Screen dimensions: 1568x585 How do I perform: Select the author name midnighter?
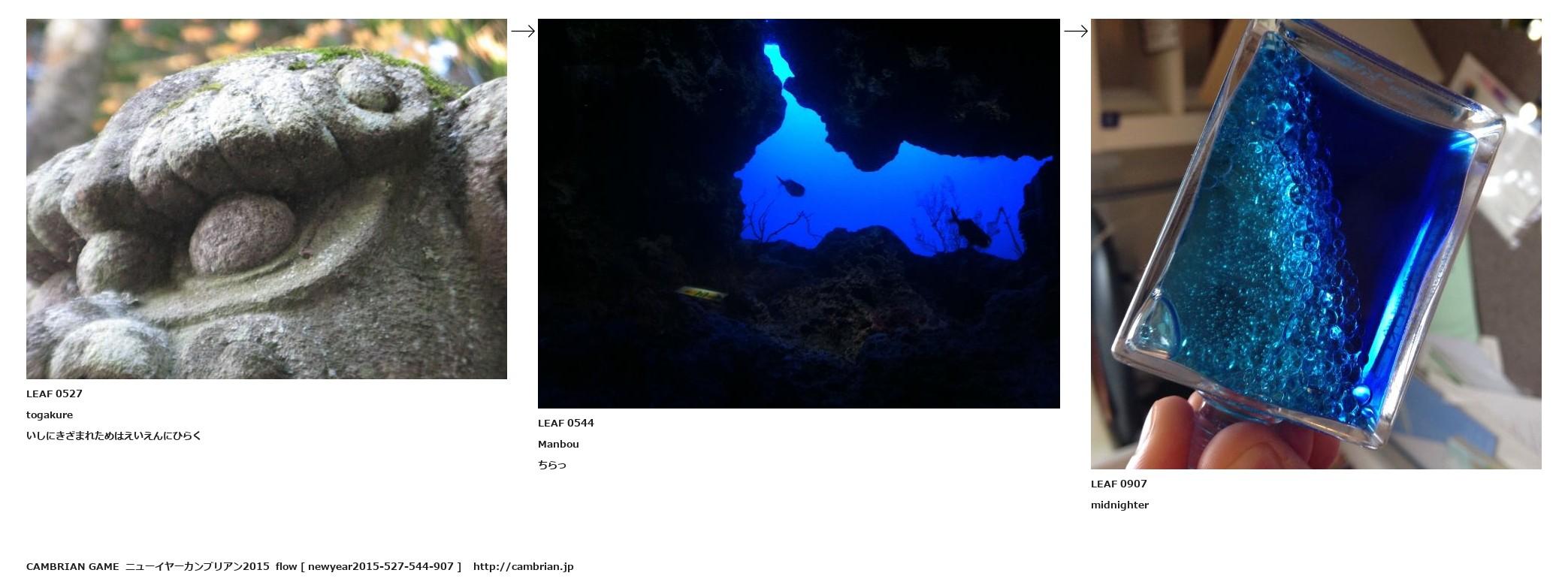[x=1119, y=505]
